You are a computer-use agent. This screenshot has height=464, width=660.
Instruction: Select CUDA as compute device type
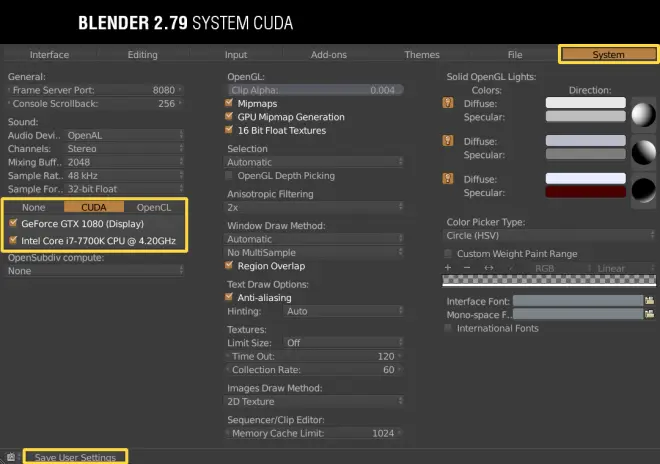coord(94,207)
